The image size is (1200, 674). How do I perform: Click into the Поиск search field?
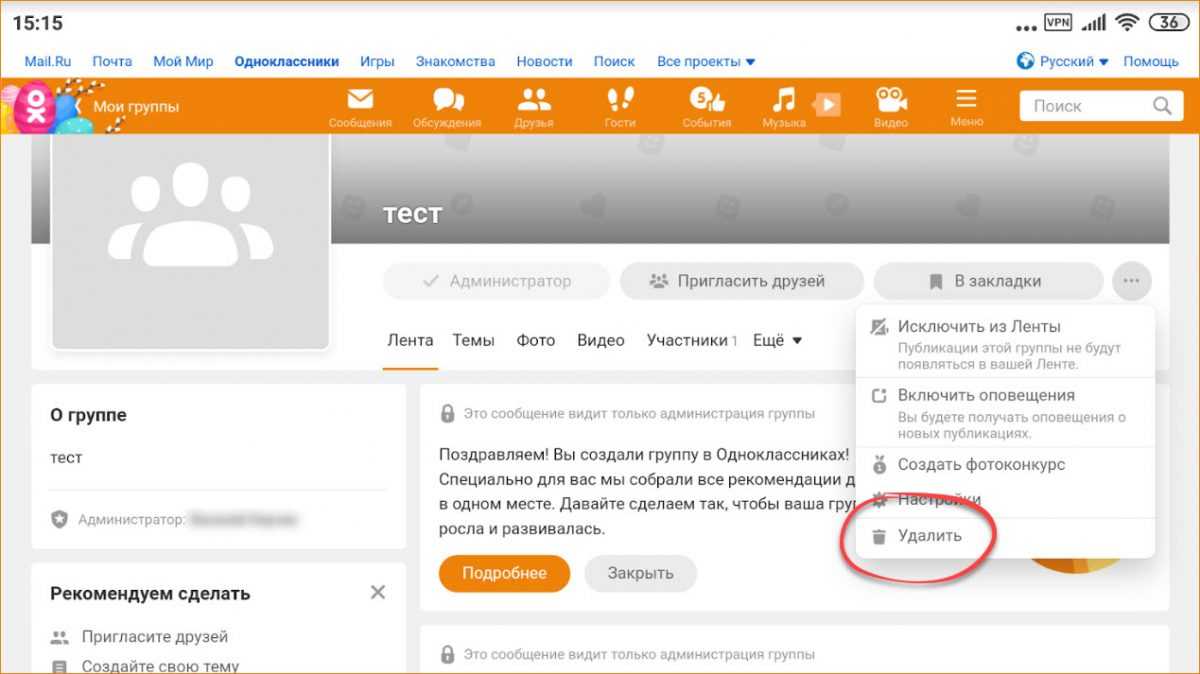coord(1099,106)
